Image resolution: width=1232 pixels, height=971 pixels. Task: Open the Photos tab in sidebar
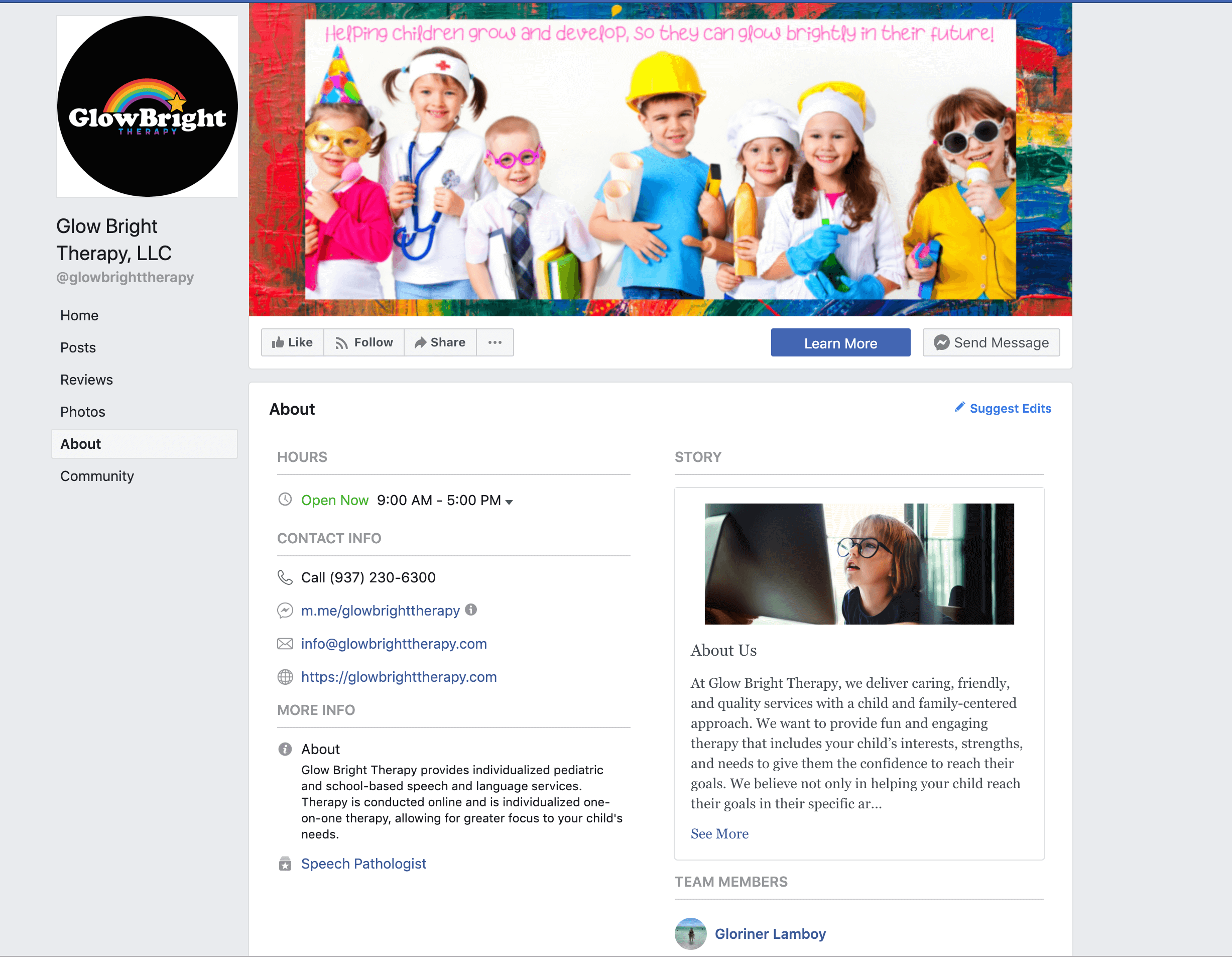tap(82, 412)
